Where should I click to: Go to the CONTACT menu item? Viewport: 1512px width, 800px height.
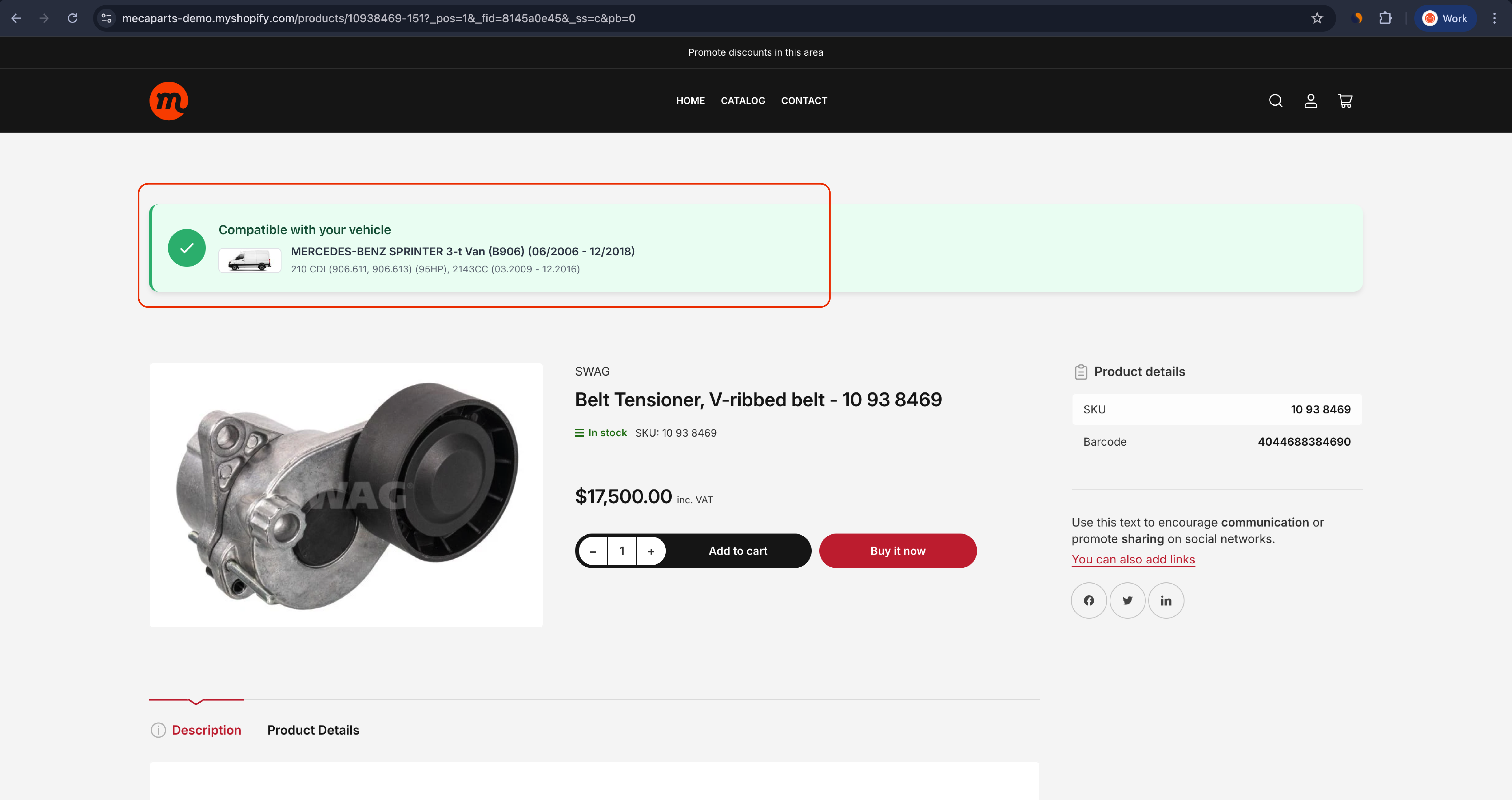coord(803,101)
